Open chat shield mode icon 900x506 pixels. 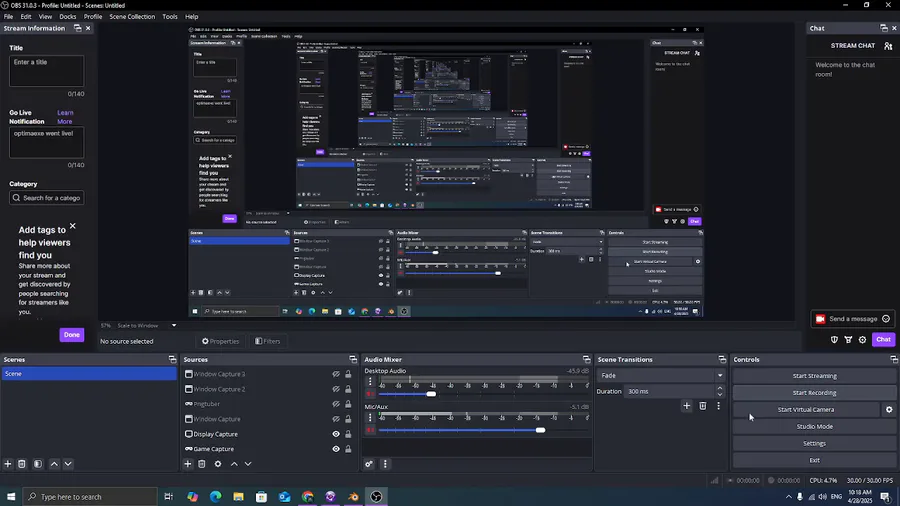click(x=835, y=340)
